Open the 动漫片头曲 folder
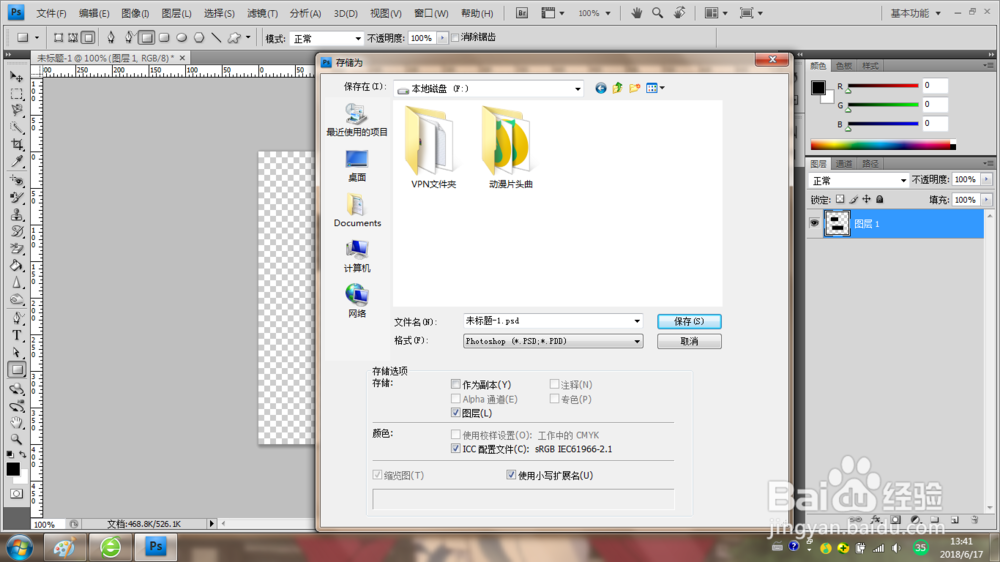The width and height of the screenshot is (1000, 562). pos(510,148)
